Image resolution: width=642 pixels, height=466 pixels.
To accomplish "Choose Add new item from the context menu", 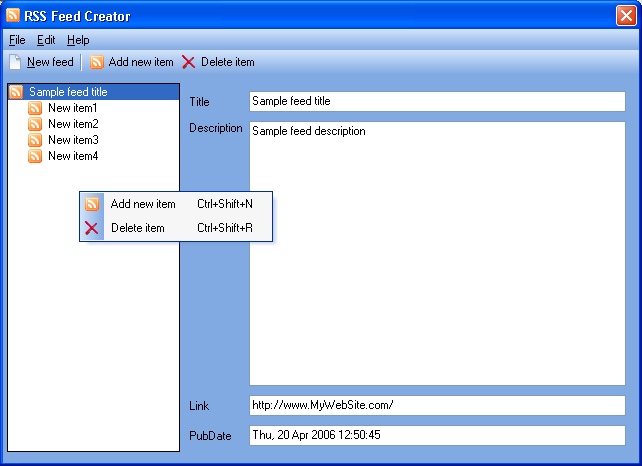I will pos(176,204).
